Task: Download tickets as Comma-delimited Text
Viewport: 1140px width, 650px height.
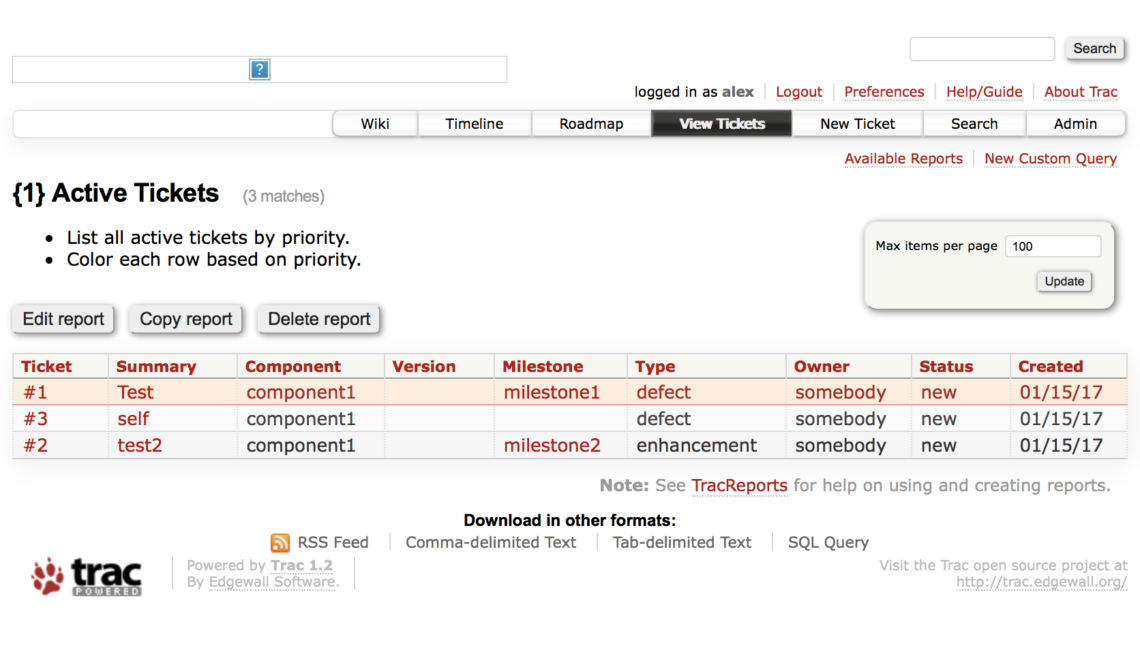Action: 490,542
